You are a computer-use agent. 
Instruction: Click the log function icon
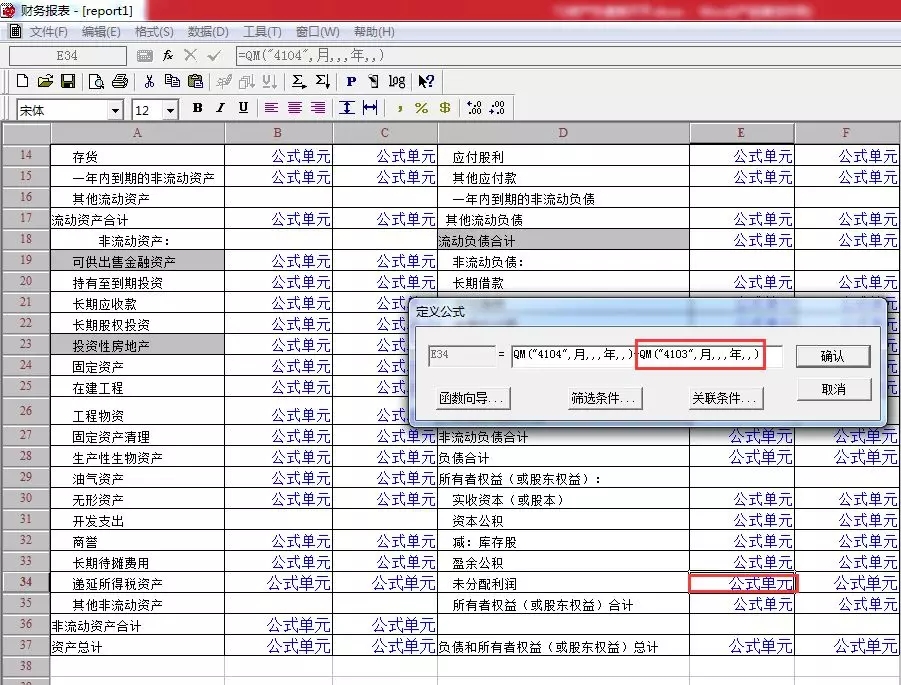point(395,81)
